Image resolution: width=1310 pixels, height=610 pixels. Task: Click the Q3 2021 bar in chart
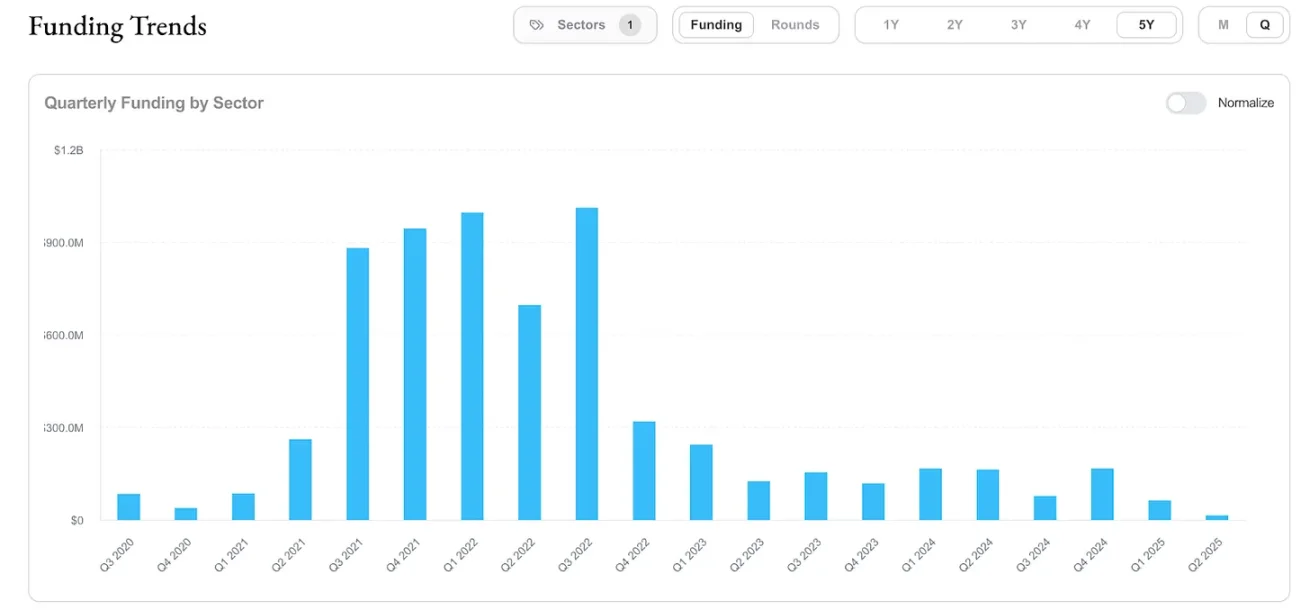[x=357, y=384]
